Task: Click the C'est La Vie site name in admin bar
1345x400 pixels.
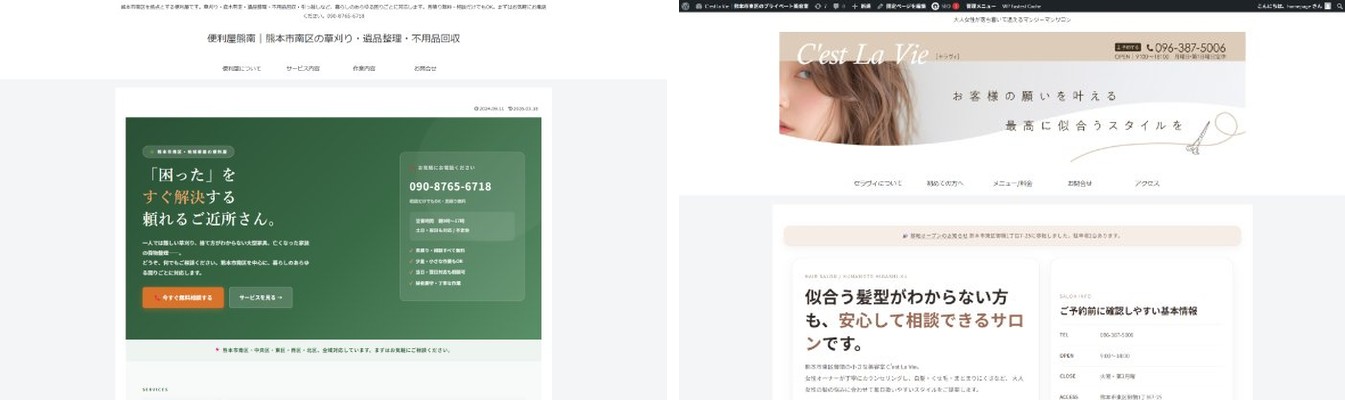Action: pos(753,6)
